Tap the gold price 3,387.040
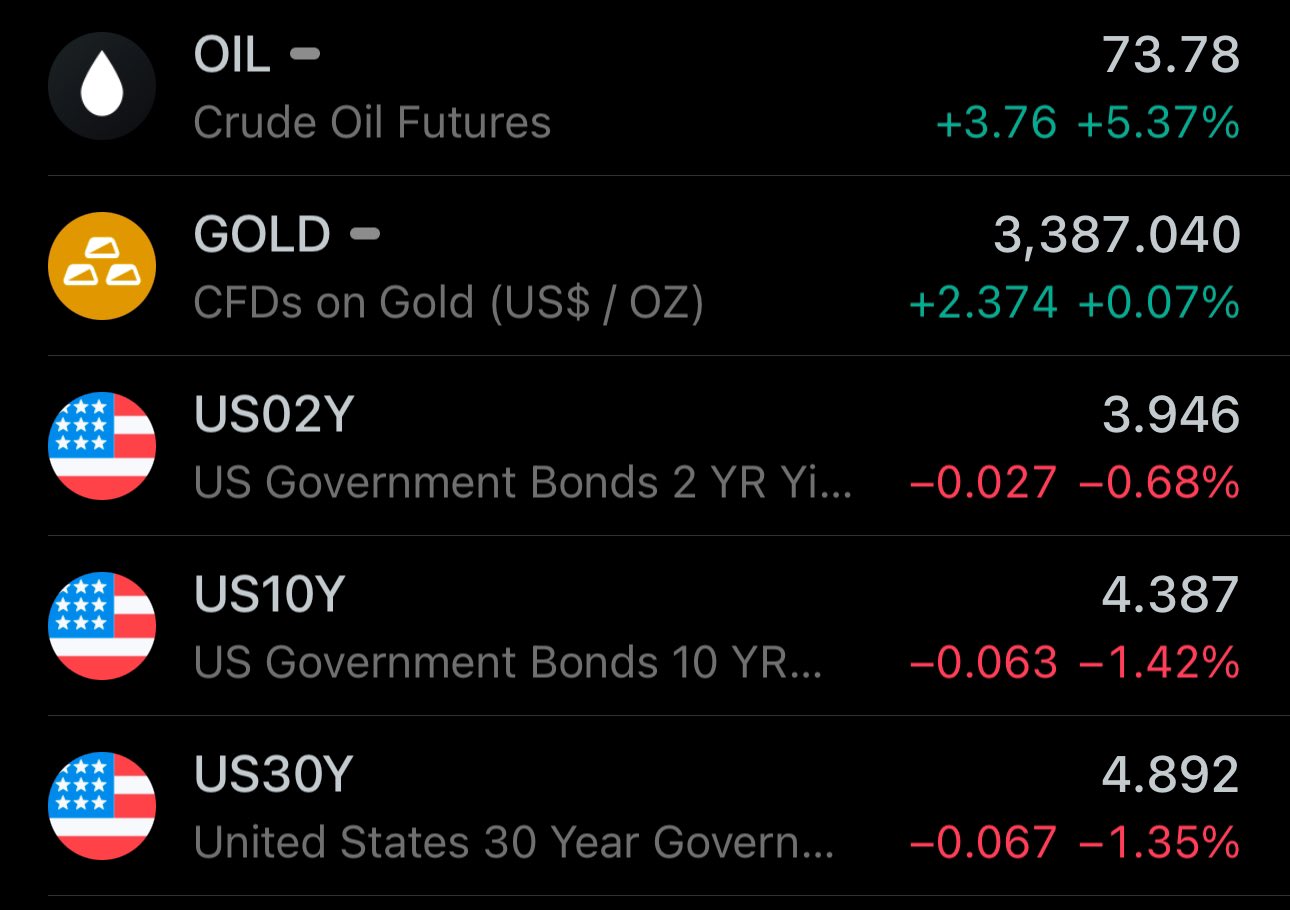 point(1116,235)
